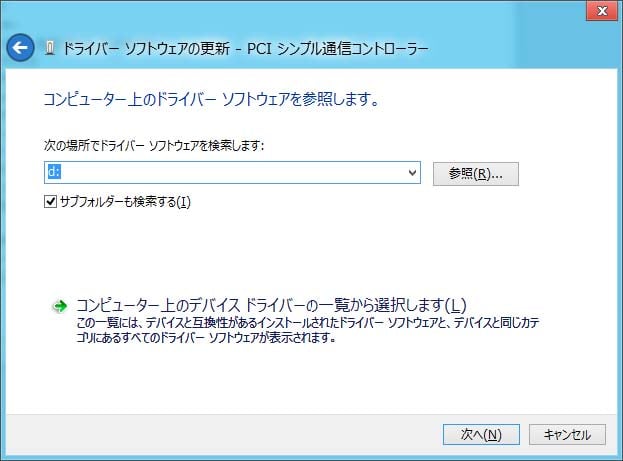Open the 参照(R)... browse button

[476, 174]
